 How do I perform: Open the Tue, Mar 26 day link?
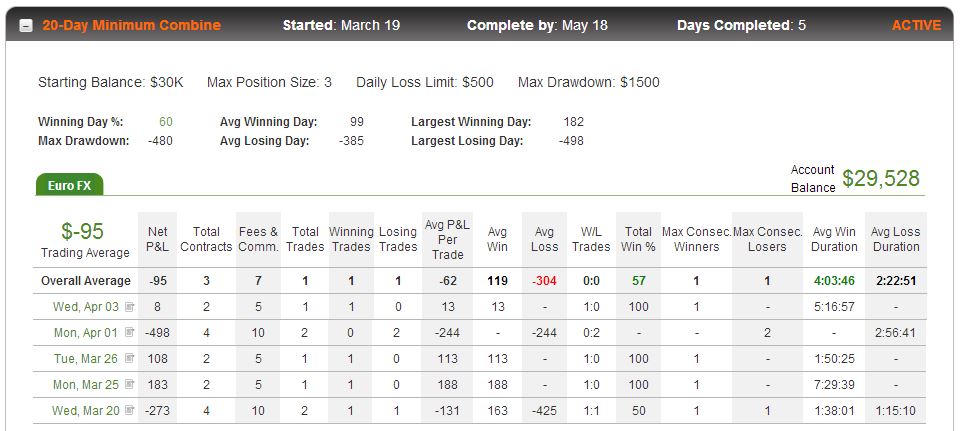pyautogui.click(x=86, y=359)
